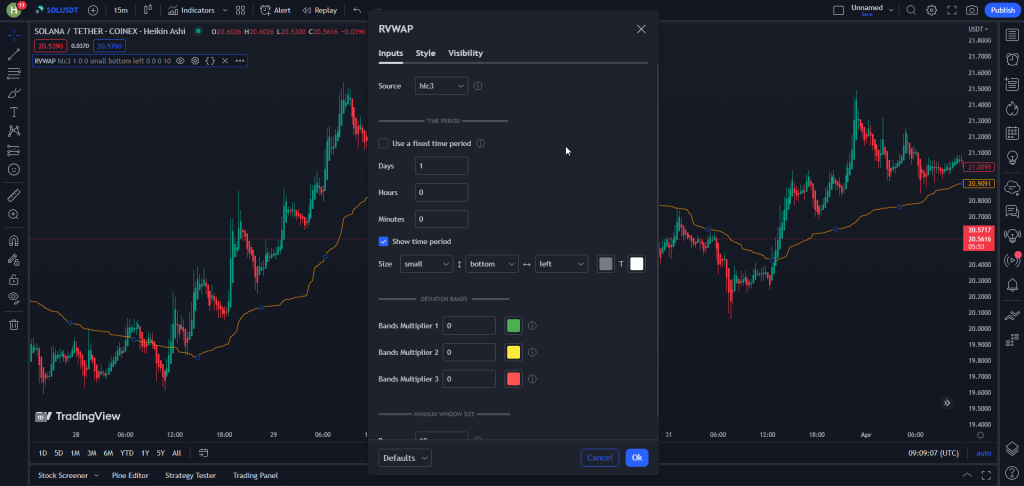Click the Publish button
The image size is (1024, 486).
tap(1002, 10)
